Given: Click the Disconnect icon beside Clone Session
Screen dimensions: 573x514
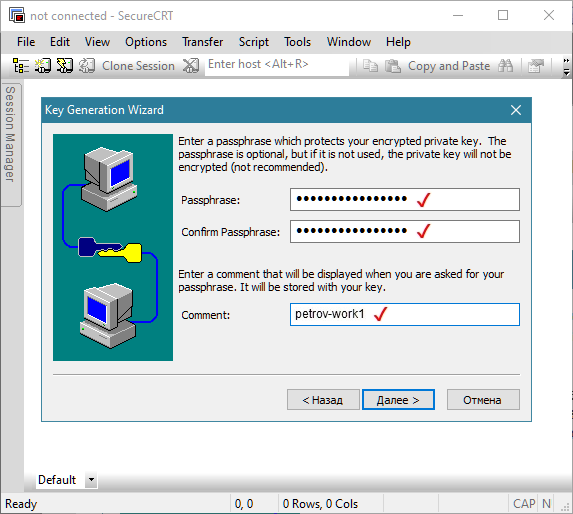Looking at the screenshot, I should [x=191, y=66].
